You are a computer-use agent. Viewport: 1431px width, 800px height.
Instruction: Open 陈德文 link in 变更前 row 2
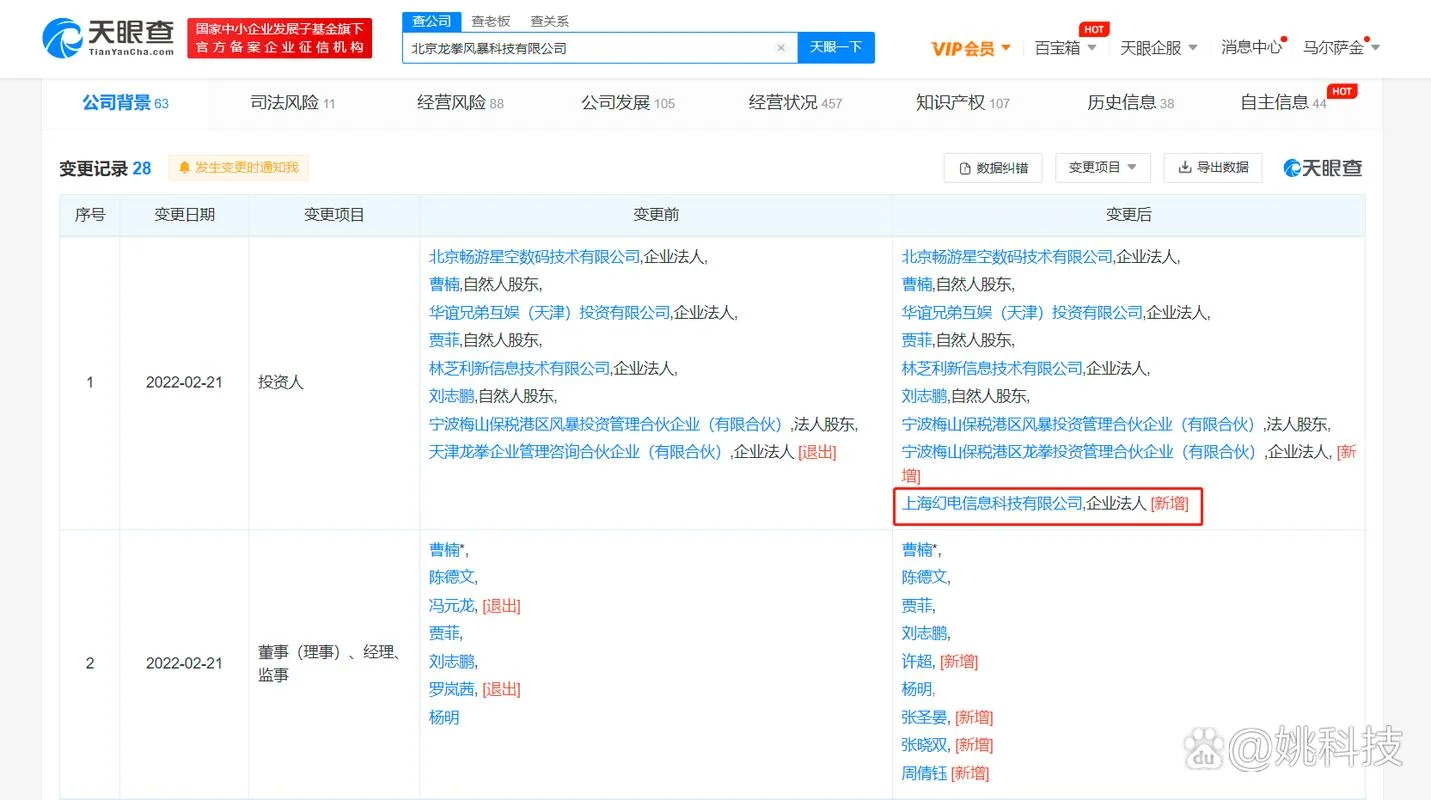coord(451,578)
